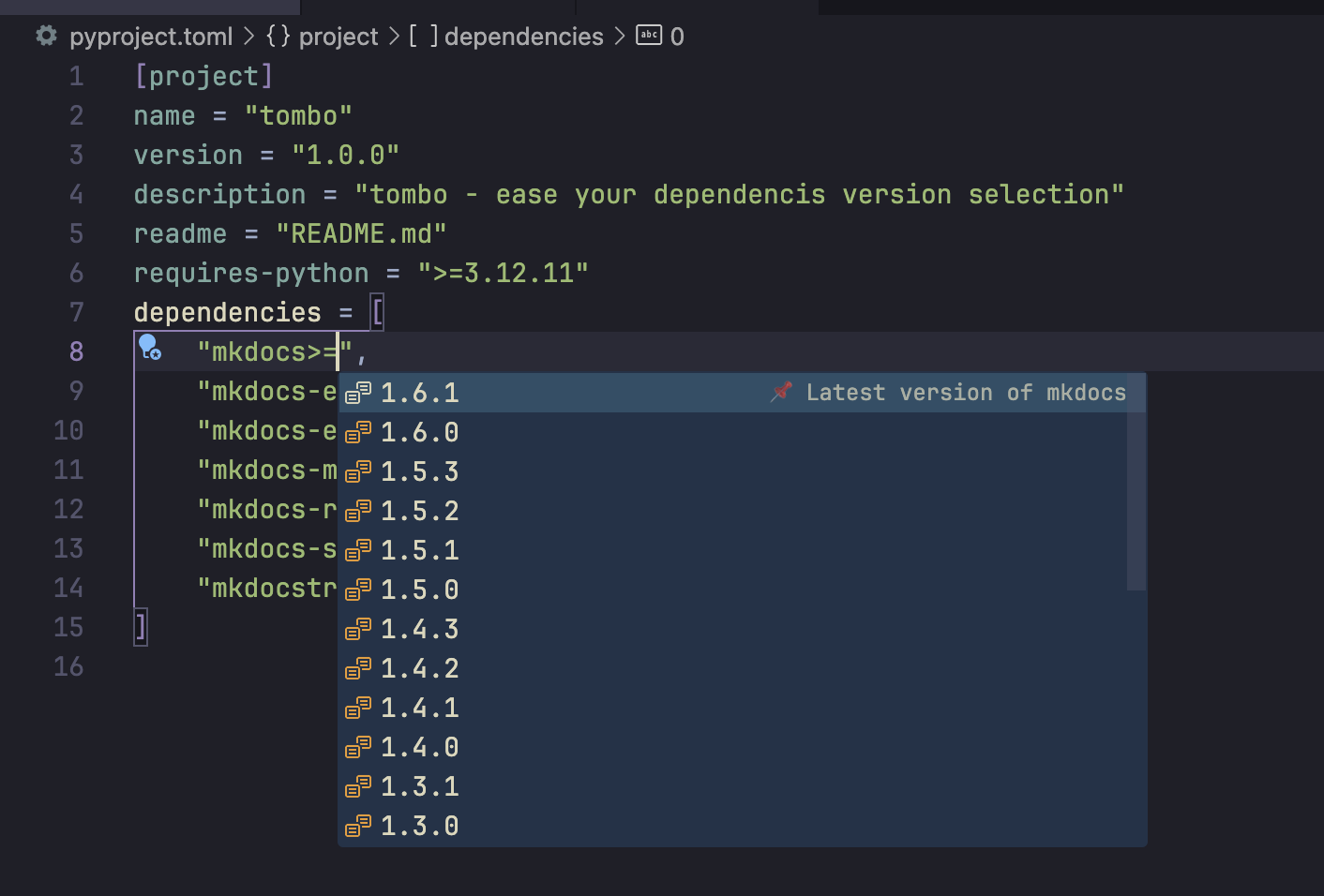Click the "README.md" value
This screenshot has width=1324, height=896.
pyautogui.click(x=361, y=233)
